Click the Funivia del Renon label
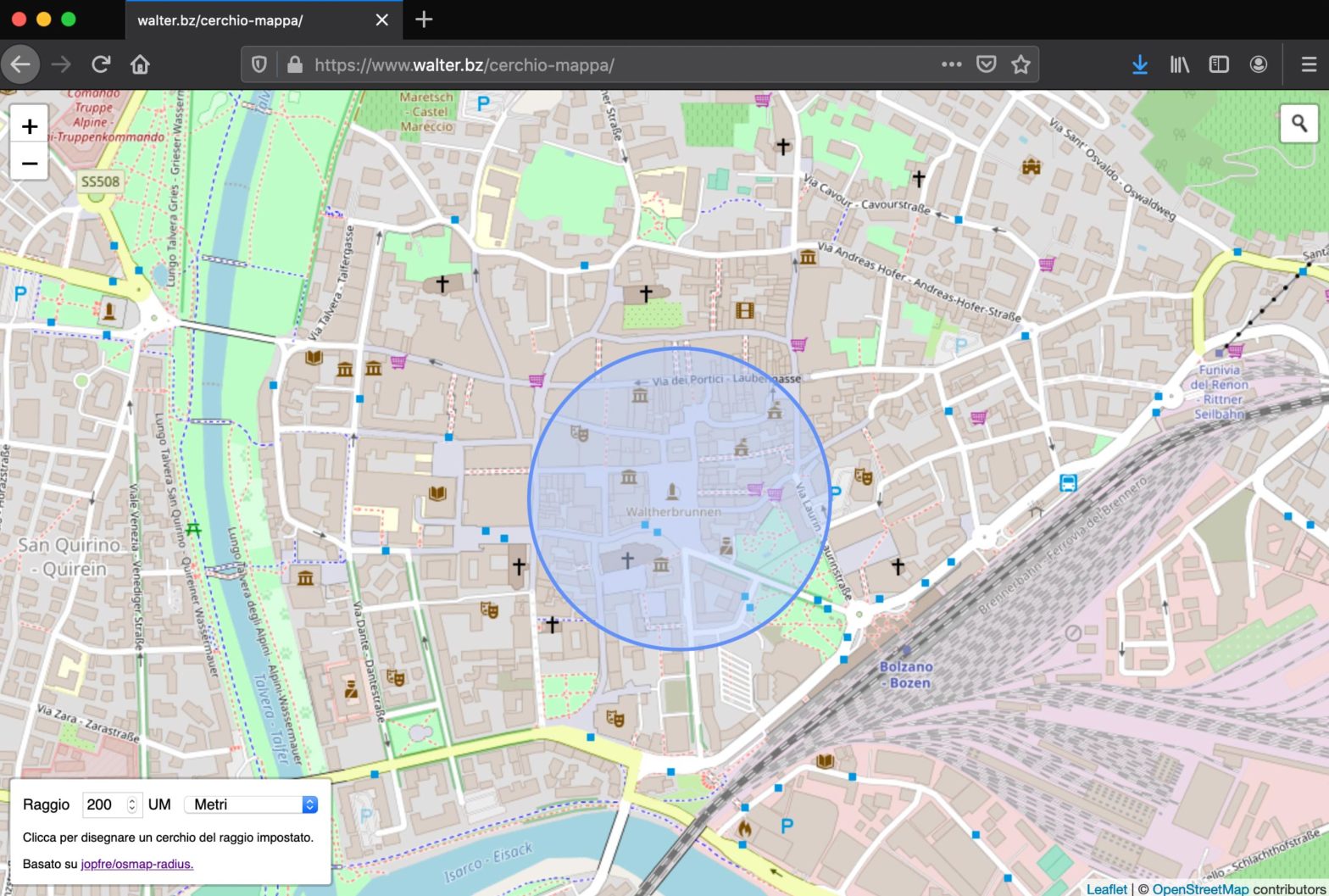The width and height of the screenshot is (1329, 896). (1220, 392)
